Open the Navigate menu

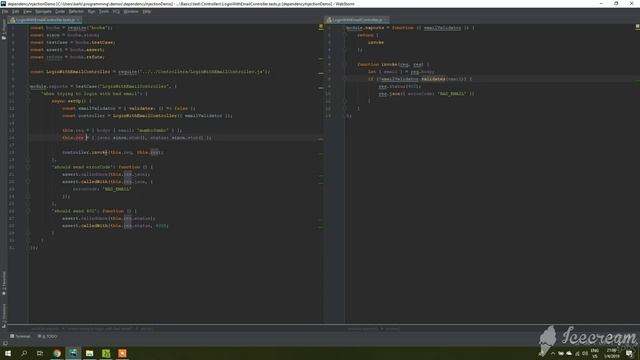coord(43,11)
